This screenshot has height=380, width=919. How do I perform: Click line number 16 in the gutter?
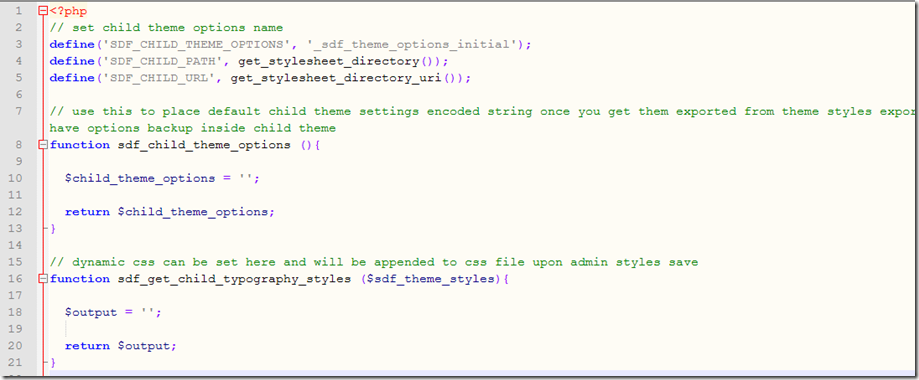(x=16, y=279)
